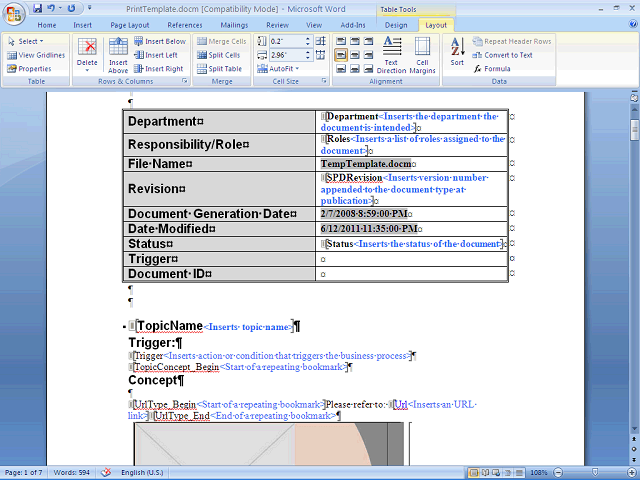Click Text Direction icon

pyautogui.click(x=392, y=46)
